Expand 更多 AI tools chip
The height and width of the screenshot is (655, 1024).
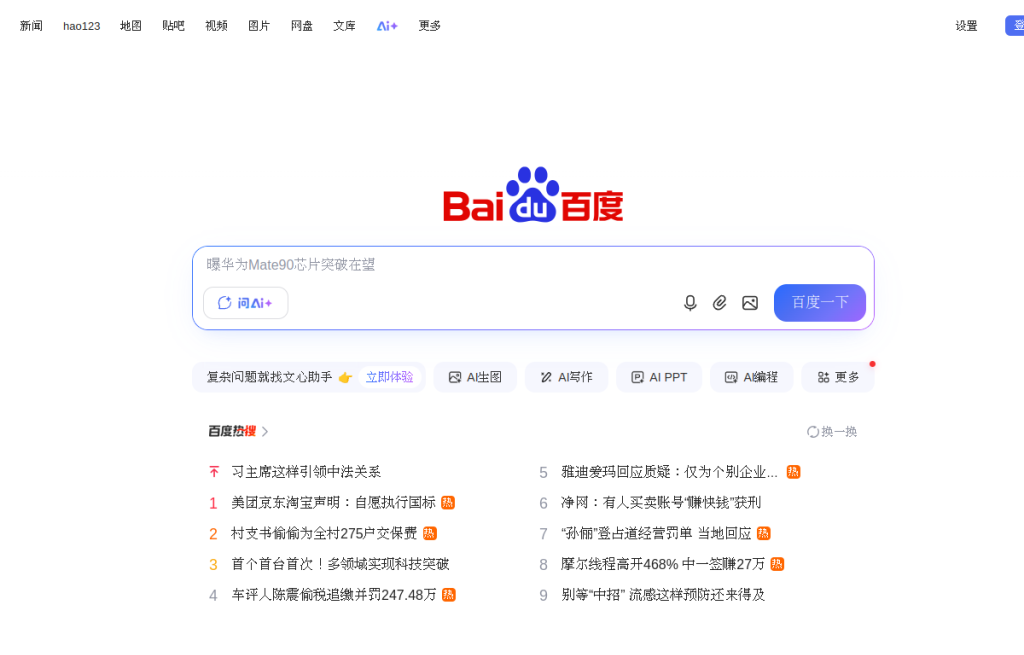[x=838, y=377]
